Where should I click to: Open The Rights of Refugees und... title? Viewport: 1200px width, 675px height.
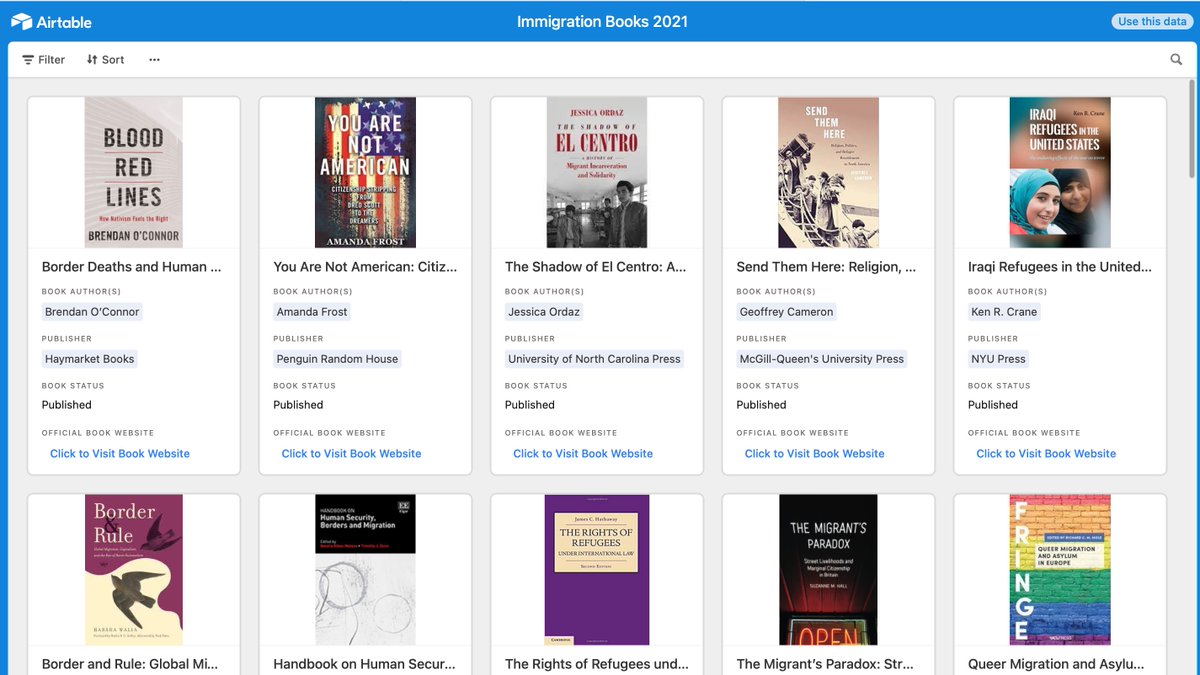[597, 664]
